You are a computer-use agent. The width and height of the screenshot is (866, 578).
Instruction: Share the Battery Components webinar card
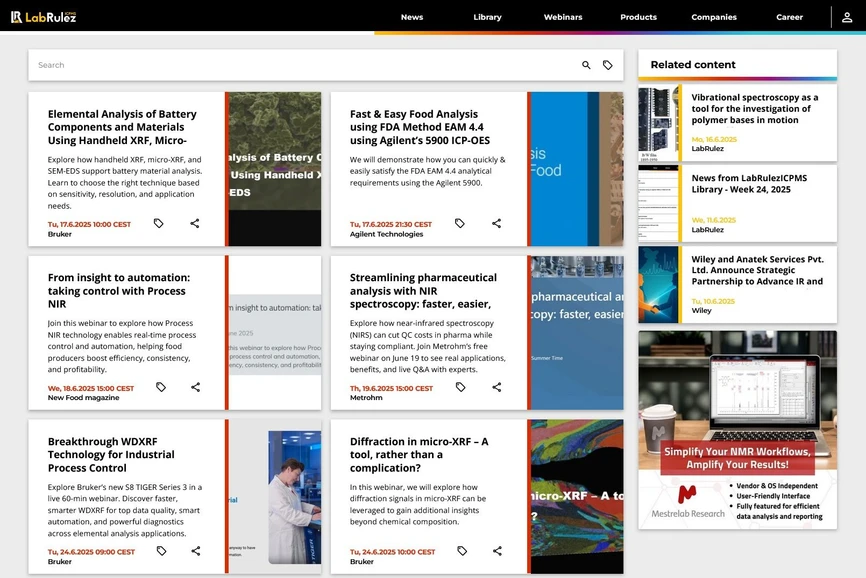click(195, 224)
